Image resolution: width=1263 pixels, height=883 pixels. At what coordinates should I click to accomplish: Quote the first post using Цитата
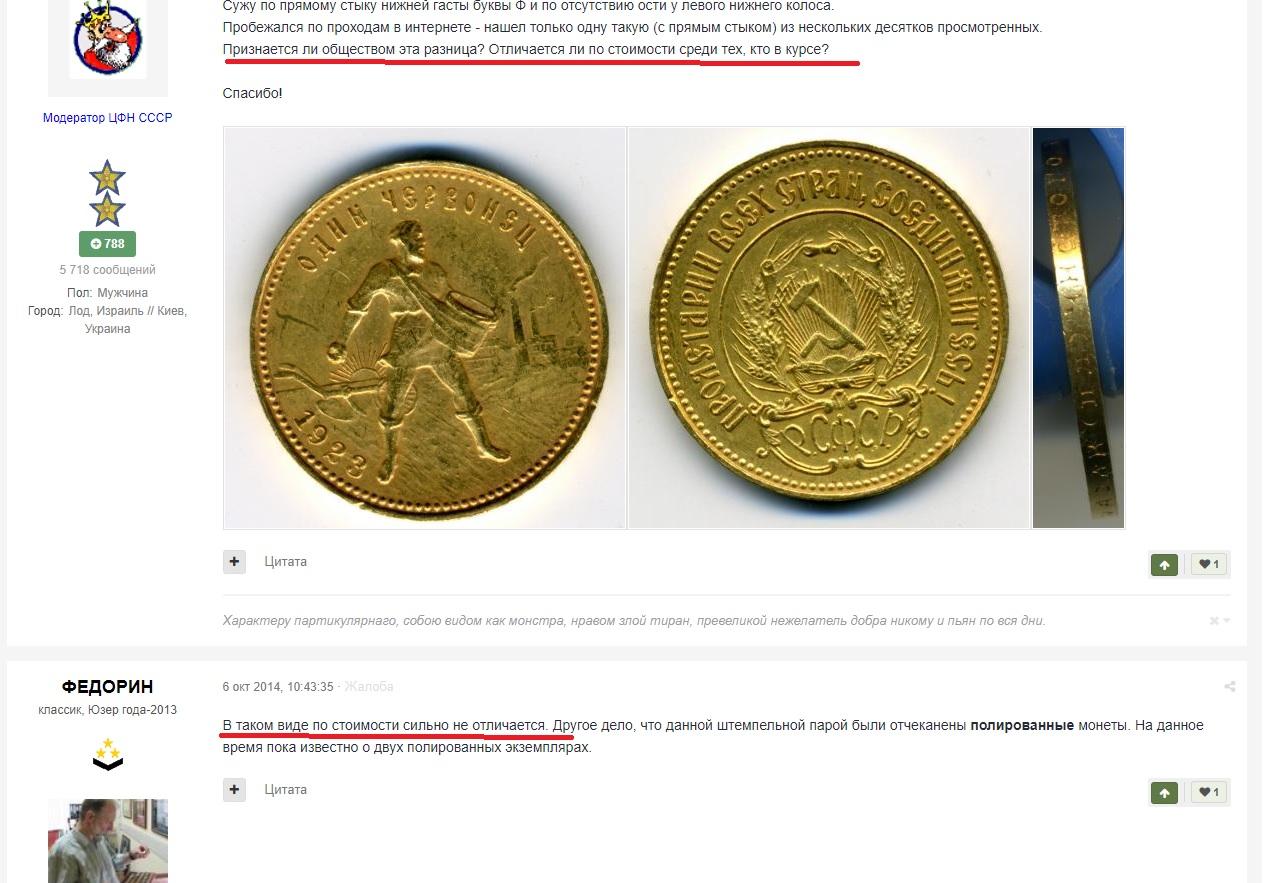(286, 562)
